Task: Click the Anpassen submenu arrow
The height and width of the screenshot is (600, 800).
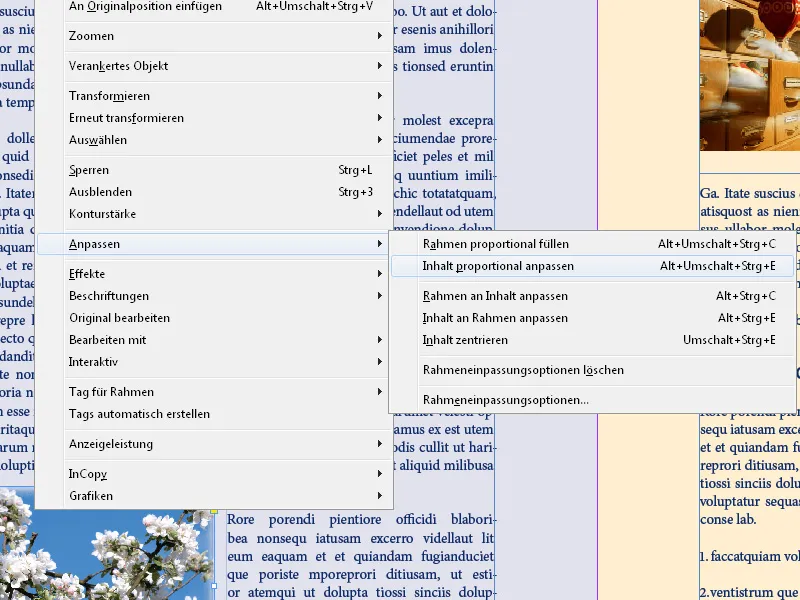Action: pos(380,243)
